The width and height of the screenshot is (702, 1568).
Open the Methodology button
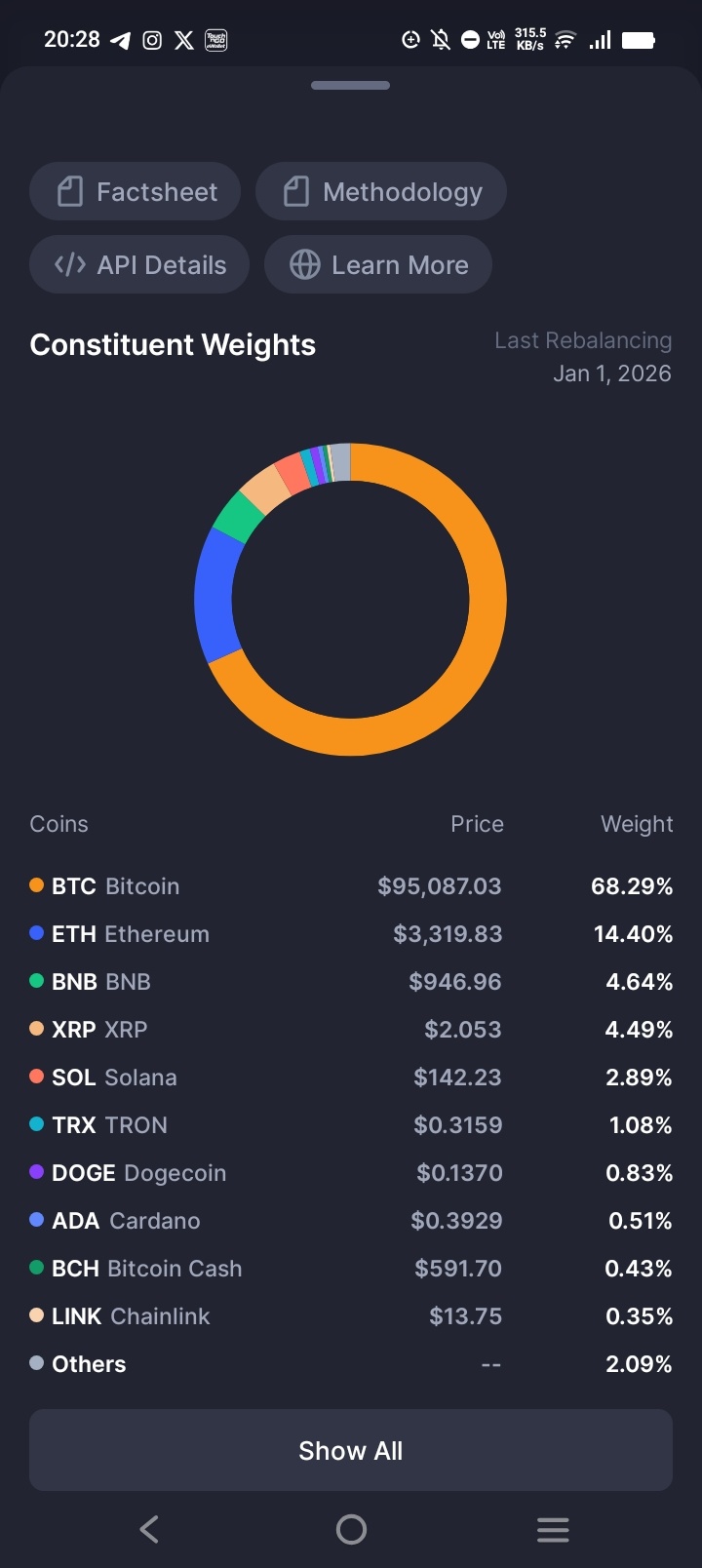(x=381, y=191)
